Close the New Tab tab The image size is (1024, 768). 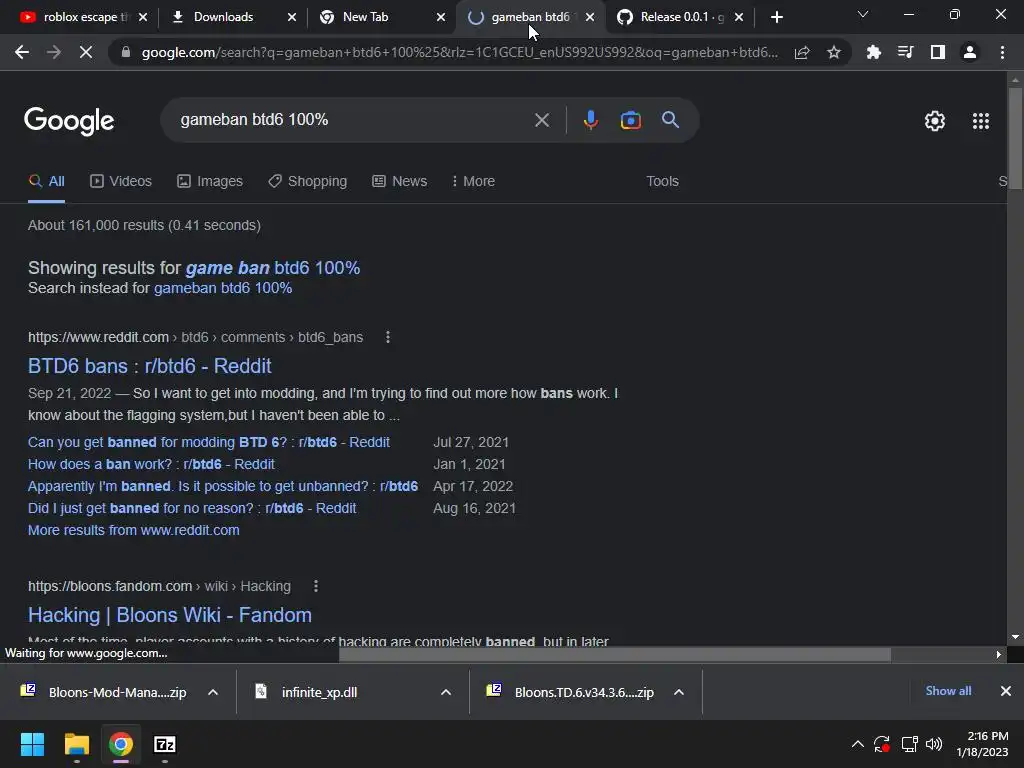point(441,17)
